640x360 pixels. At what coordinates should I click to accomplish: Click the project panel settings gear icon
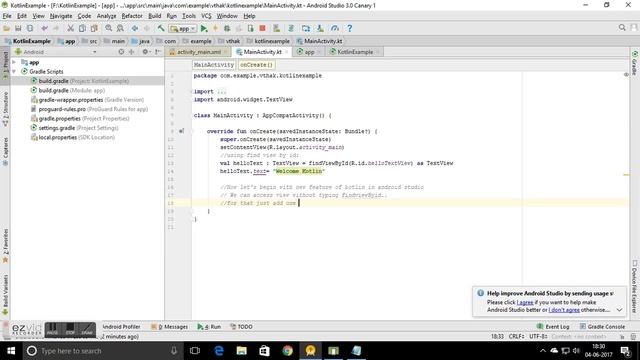(145, 52)
